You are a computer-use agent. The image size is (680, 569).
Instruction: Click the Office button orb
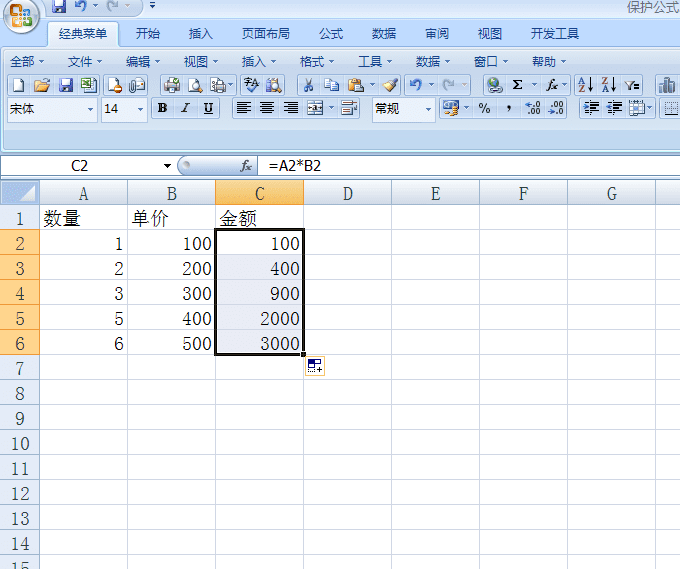pyautogui.click(x=21, y=16)
